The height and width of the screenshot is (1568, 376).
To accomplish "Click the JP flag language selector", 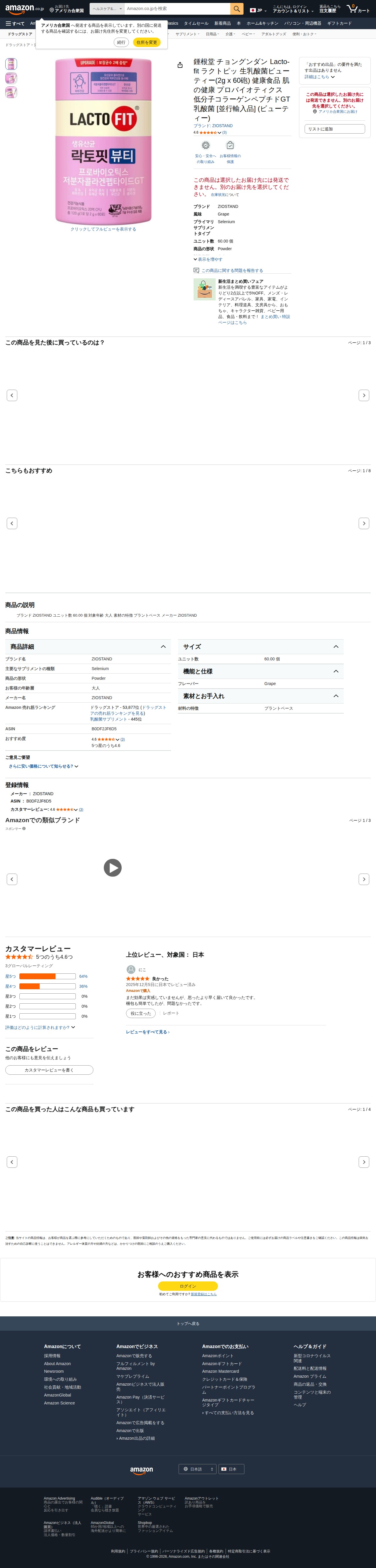I will [258, 10].
